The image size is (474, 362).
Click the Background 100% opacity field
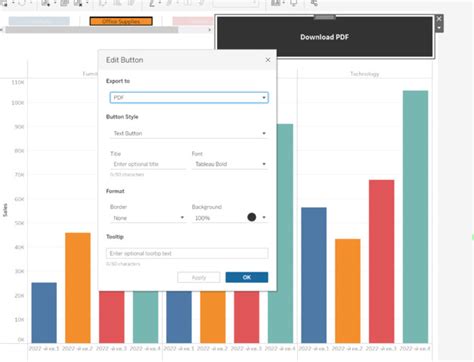pyautogui.click(x=218, y=218)
